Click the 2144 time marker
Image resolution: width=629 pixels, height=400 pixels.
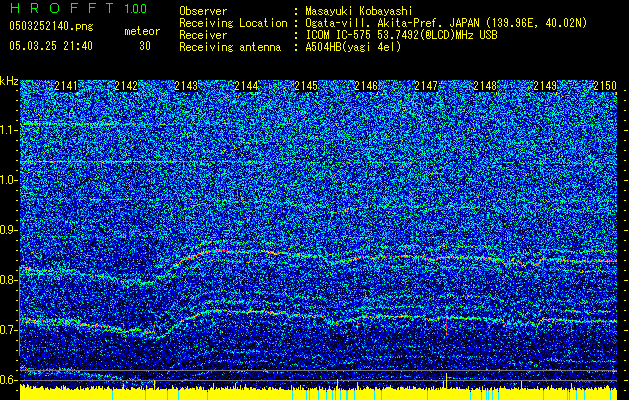tap(246, 86)
